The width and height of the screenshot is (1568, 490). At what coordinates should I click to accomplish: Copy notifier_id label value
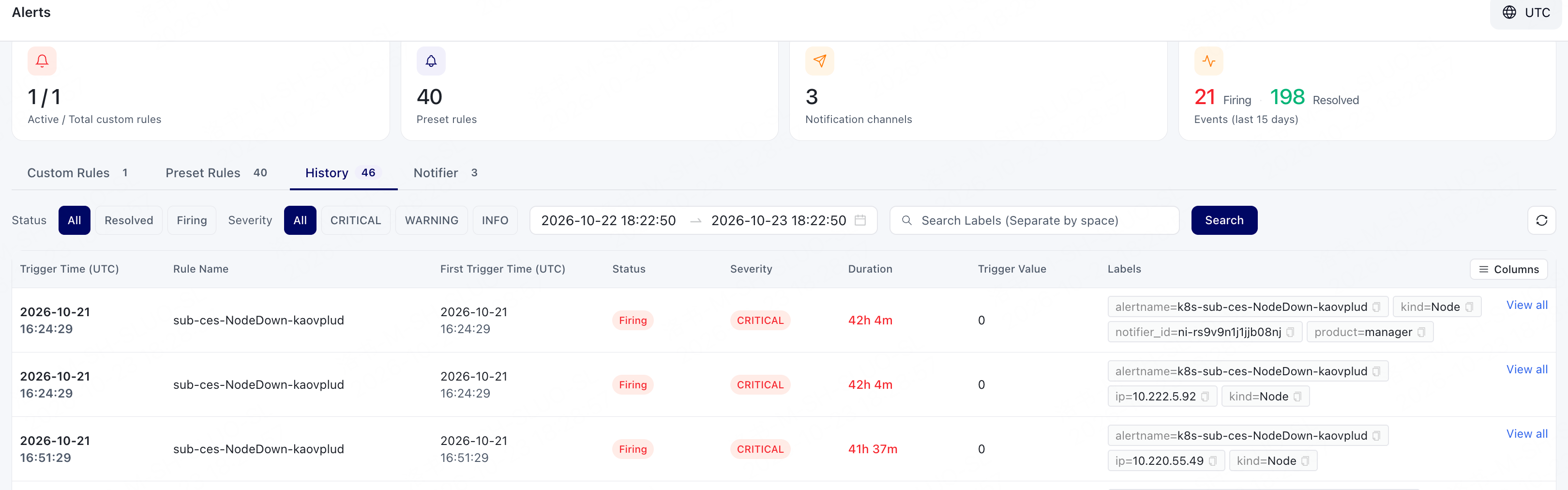[1290, 332]
